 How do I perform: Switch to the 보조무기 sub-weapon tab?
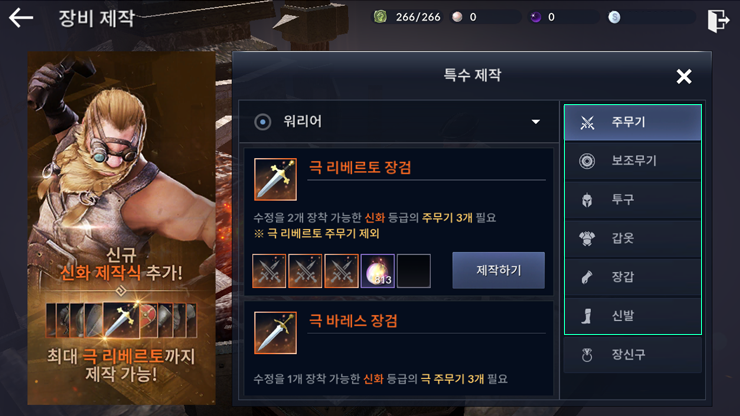632,161
